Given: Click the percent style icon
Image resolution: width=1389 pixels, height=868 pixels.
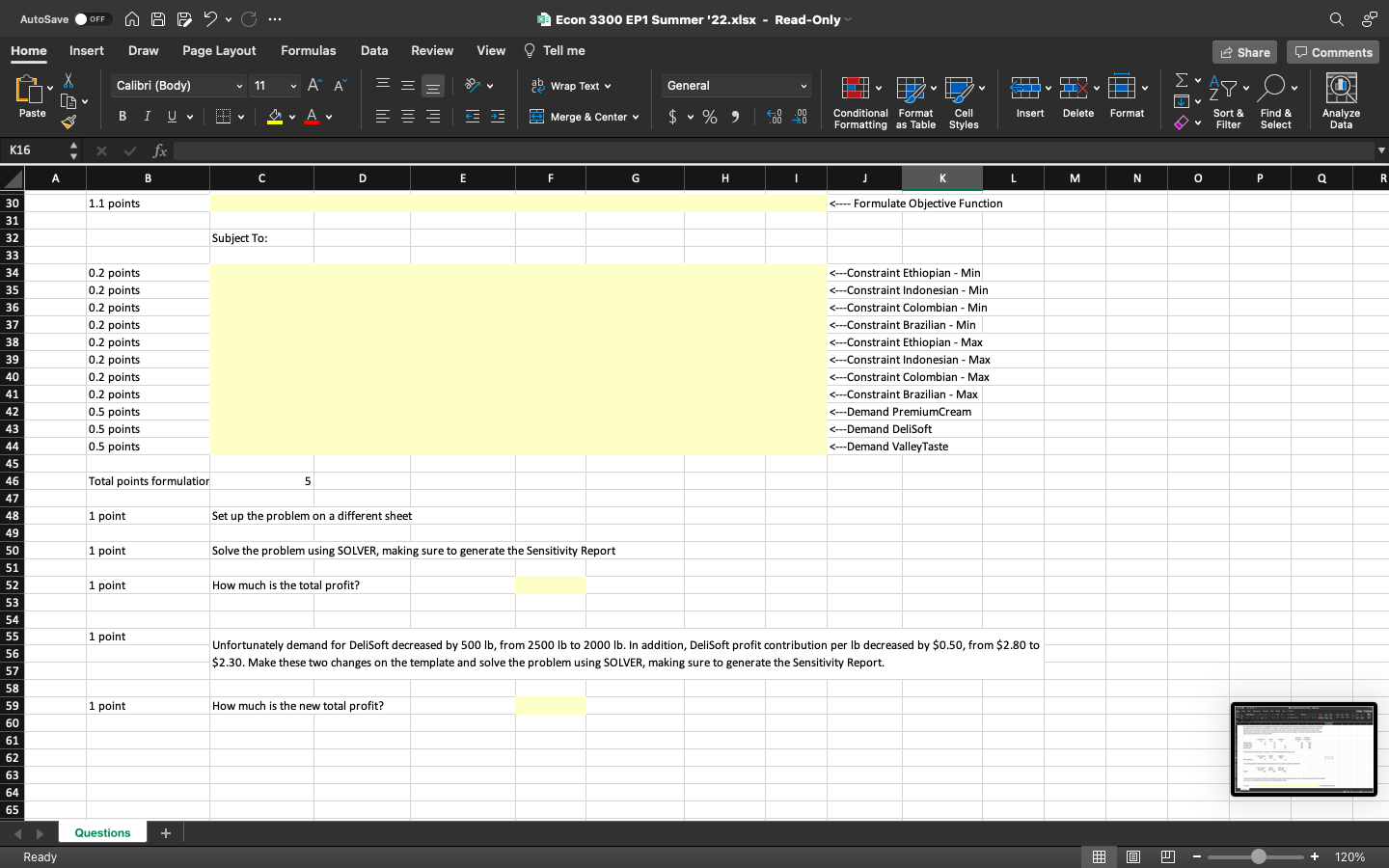Looking at the screenshot, I should tap(709, 116).
